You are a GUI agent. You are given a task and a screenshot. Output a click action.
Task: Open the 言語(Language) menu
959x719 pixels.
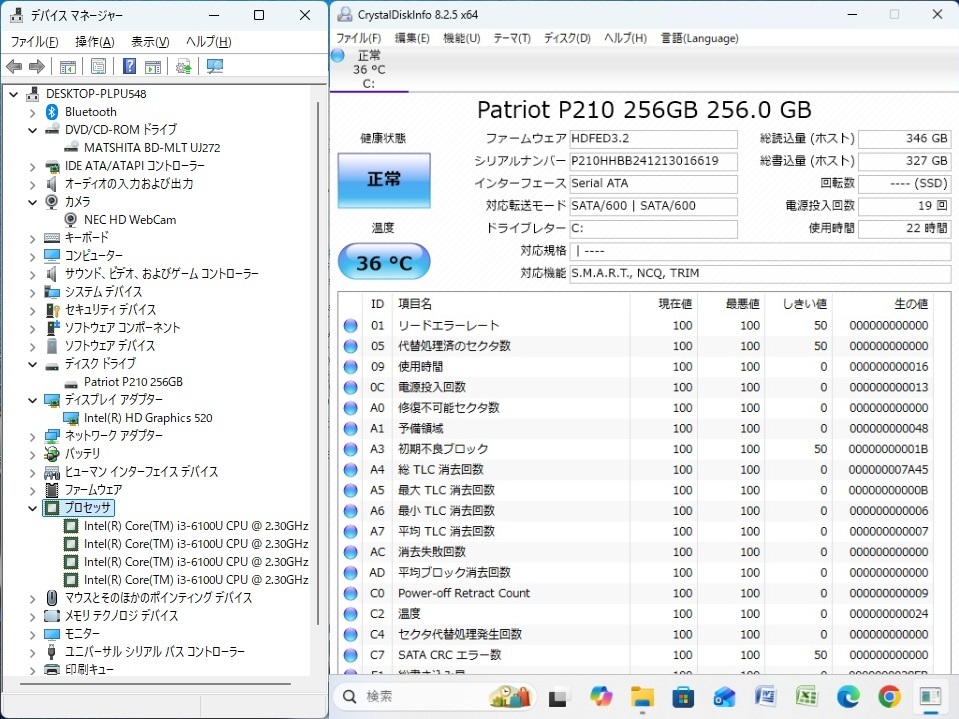pos(699,38)
